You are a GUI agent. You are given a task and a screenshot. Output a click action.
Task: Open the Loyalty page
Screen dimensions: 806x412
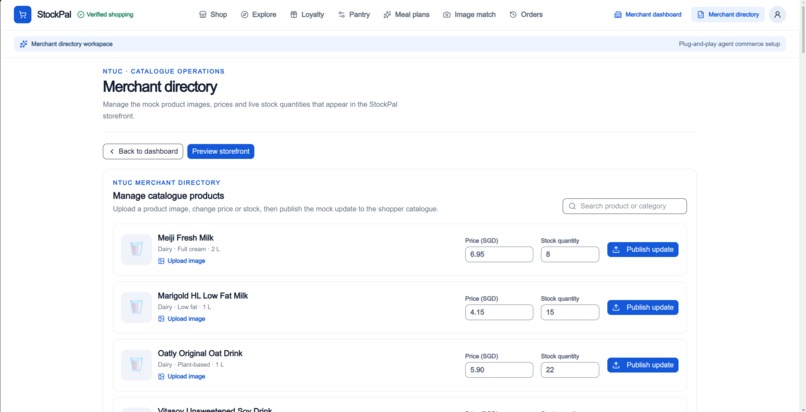click(x=307, y=15)
